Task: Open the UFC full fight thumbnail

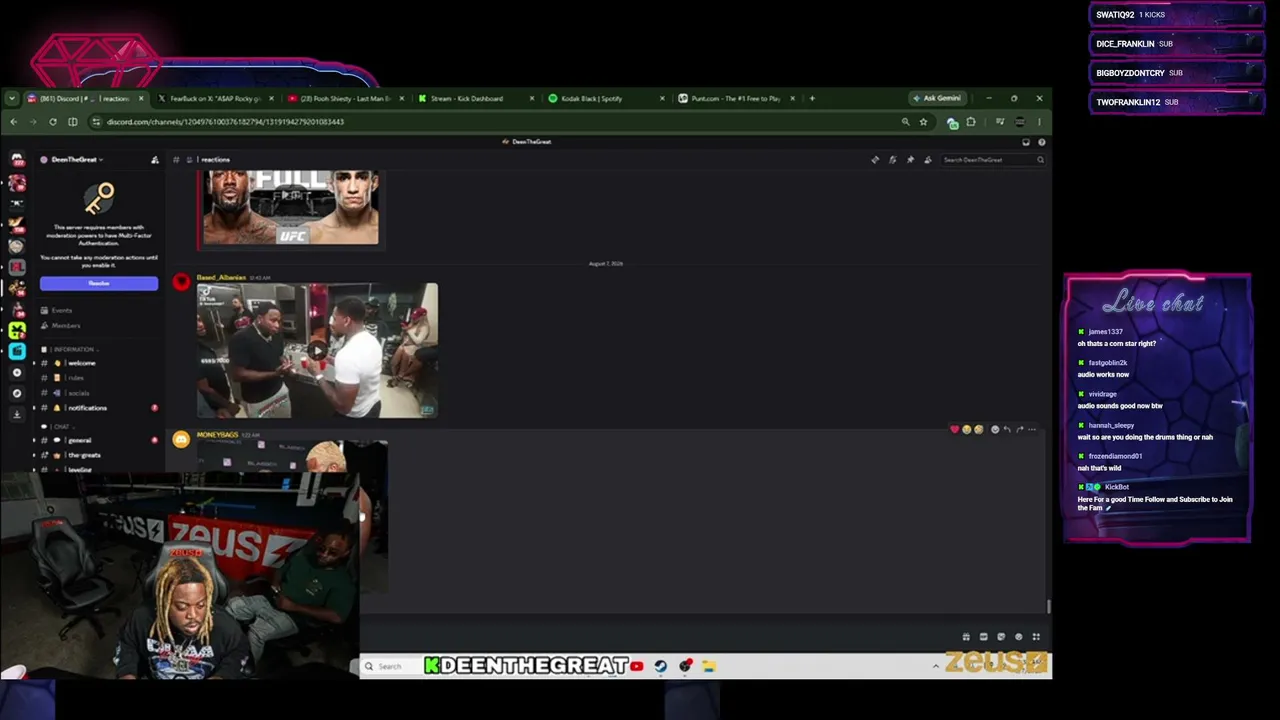Action: 290,208
